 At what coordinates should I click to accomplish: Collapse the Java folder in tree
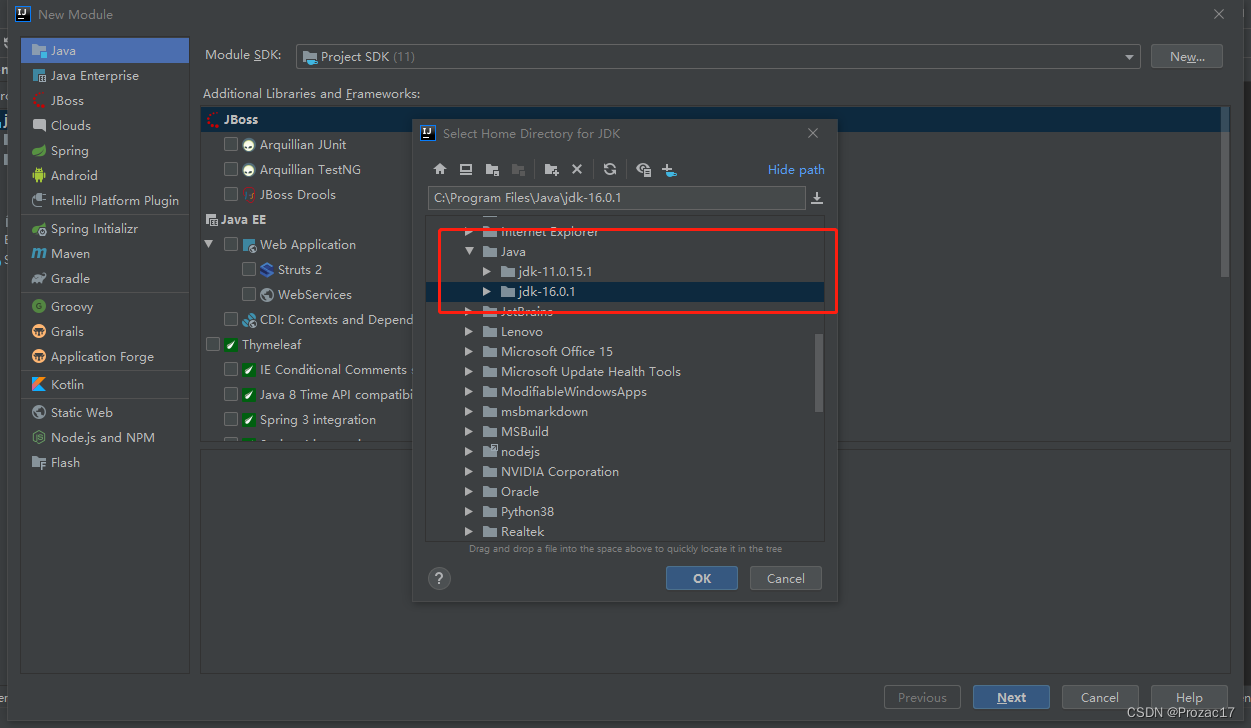point(469,251)
